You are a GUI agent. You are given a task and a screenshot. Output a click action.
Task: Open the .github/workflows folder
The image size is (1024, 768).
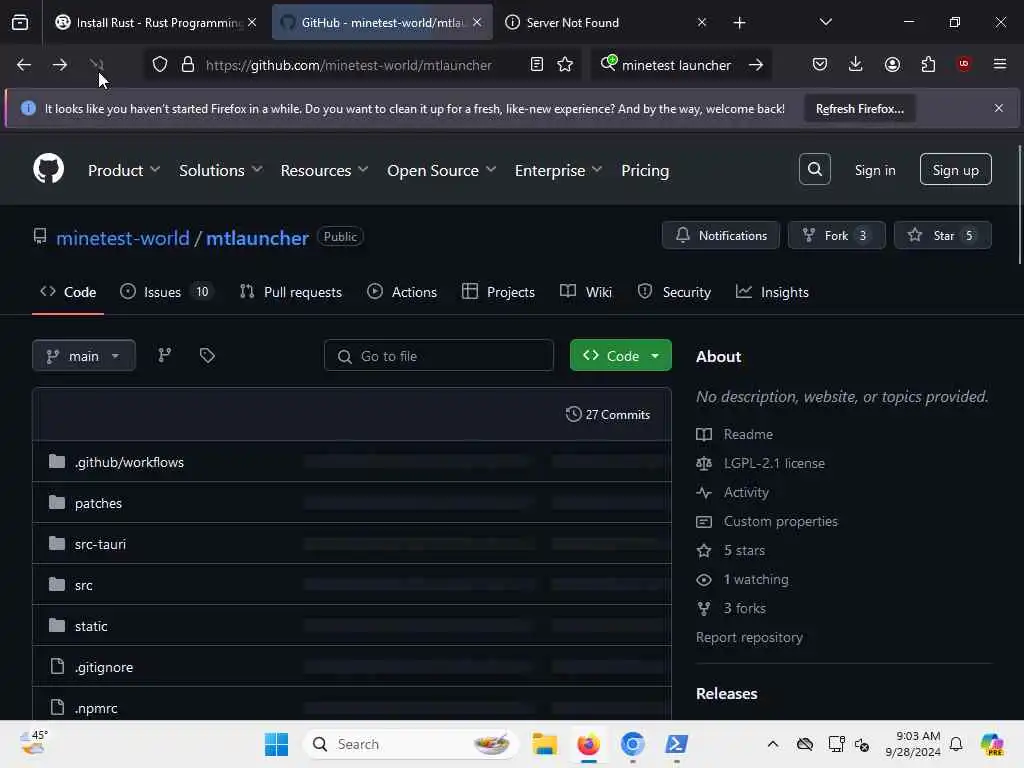click(x=129, y=462)
